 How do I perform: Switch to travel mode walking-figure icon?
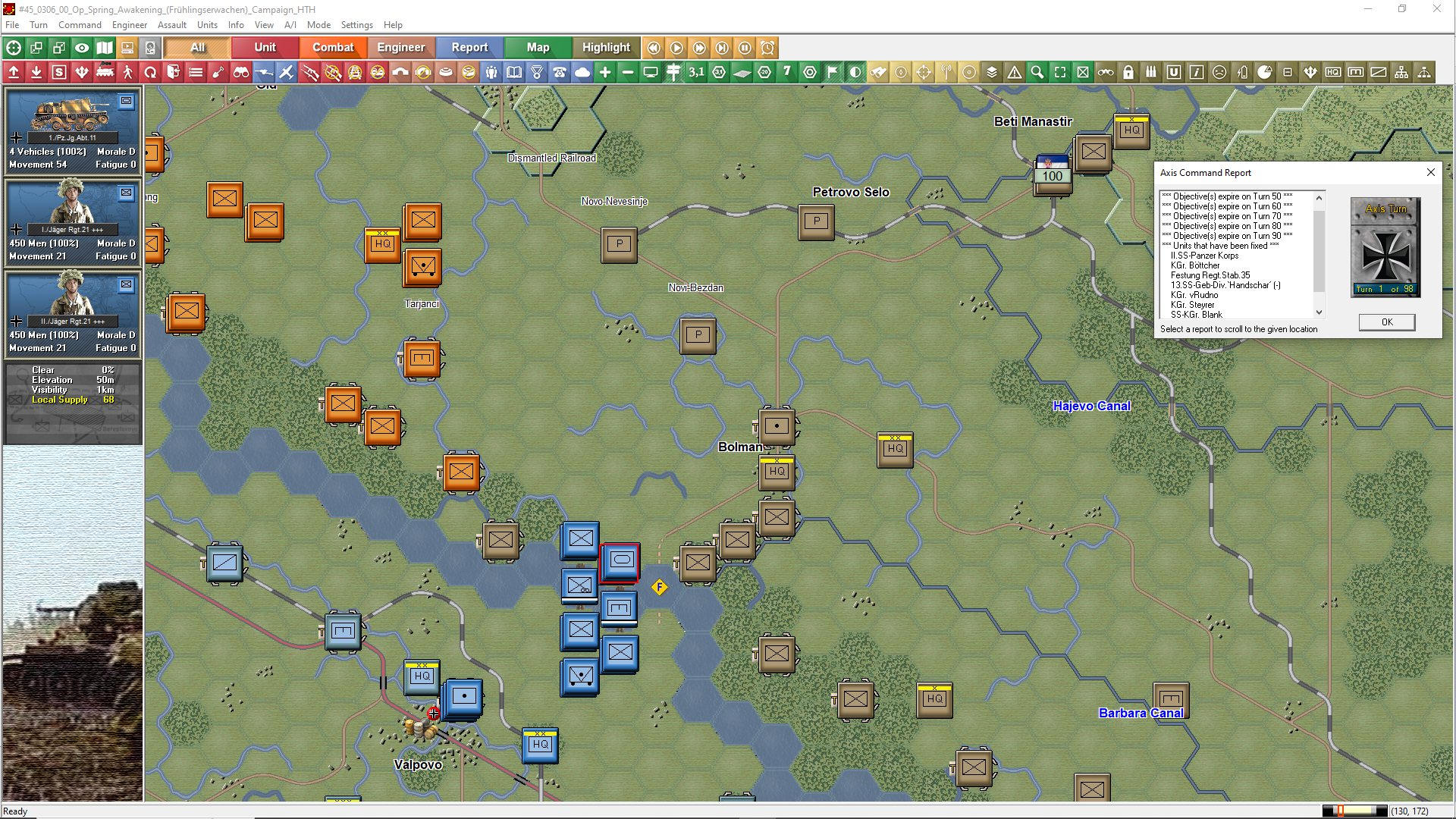click(127, 72)
